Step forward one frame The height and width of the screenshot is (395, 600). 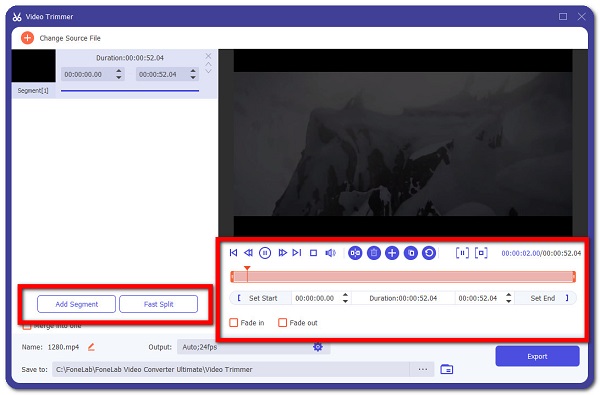tap(282, 253)
